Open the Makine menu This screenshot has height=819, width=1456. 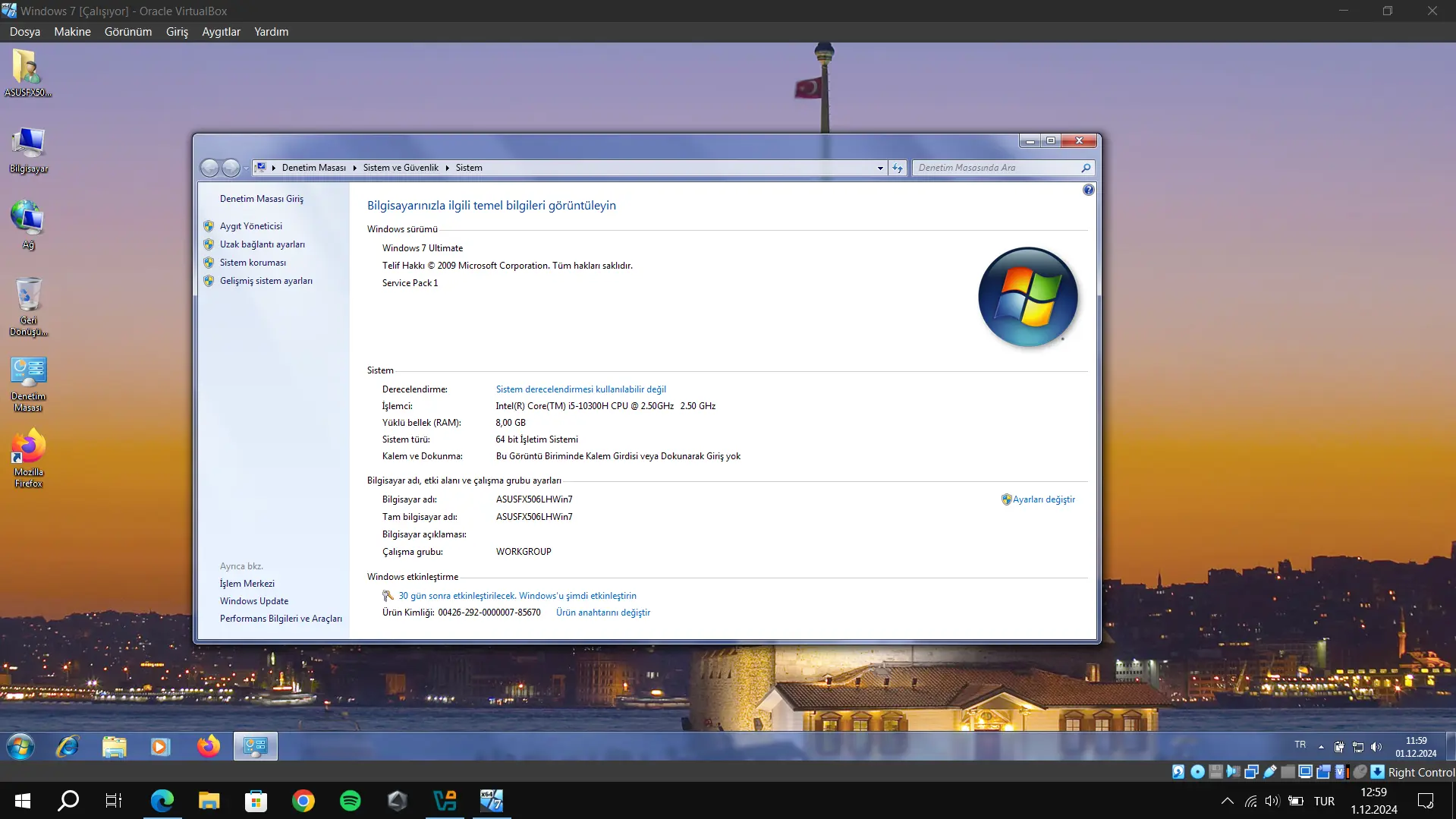coord(72,32)
